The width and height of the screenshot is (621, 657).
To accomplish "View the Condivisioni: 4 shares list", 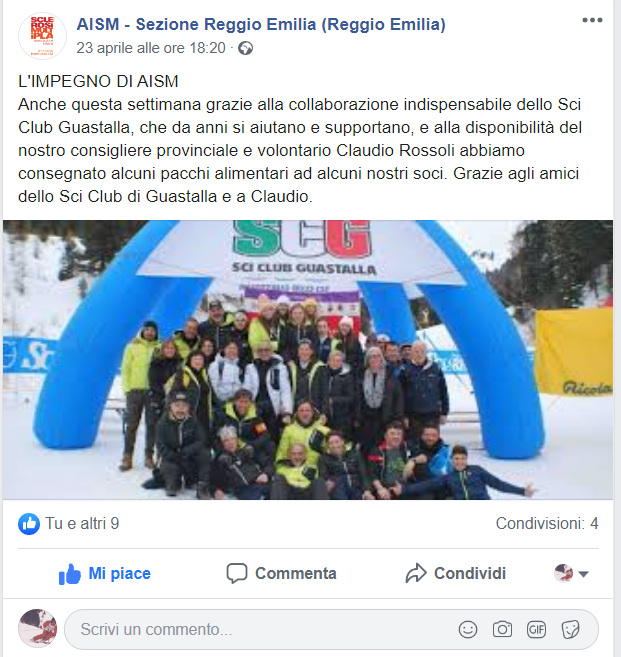I will tap(547, 524).
